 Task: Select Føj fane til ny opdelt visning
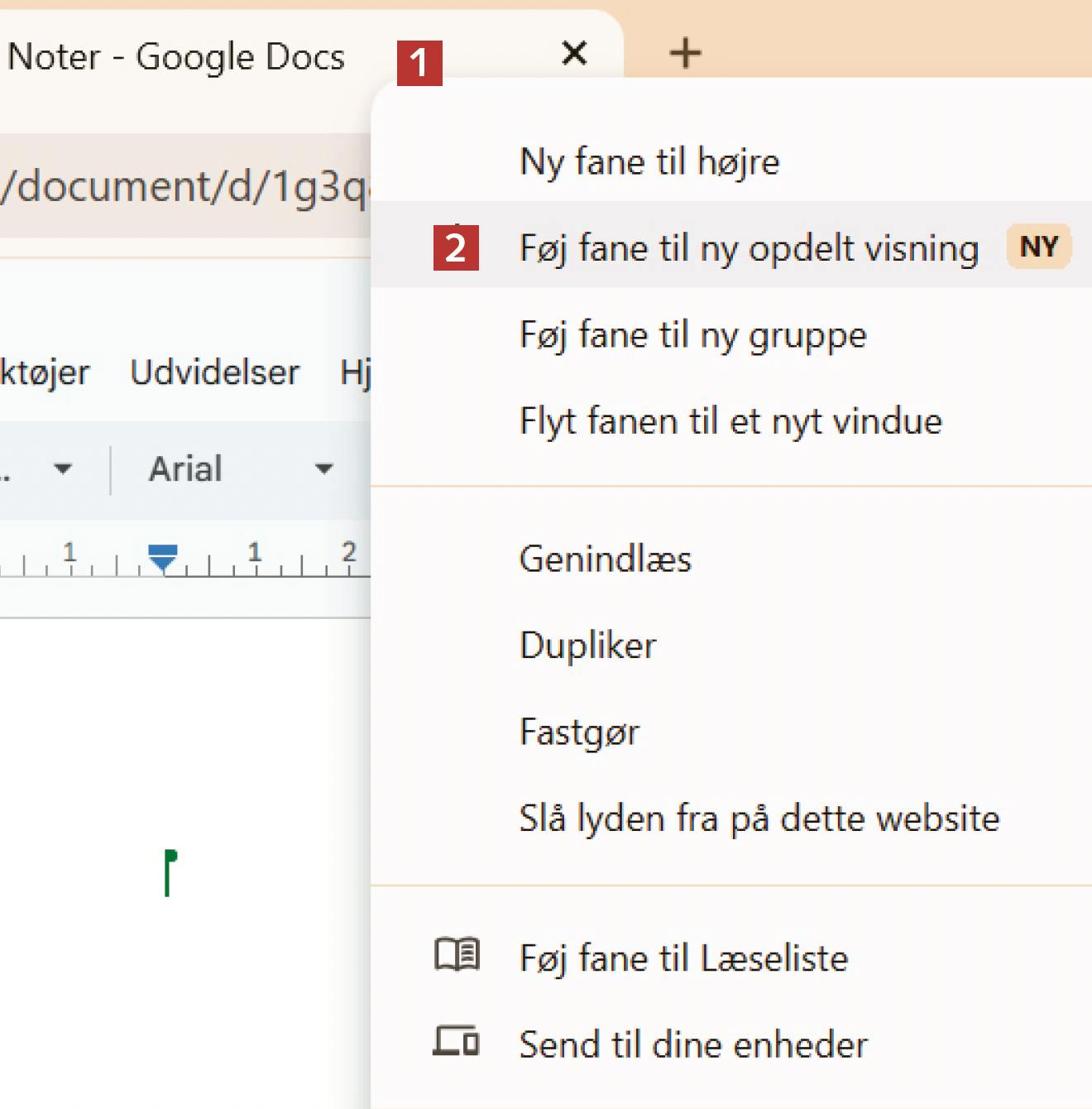pos(749,247)
